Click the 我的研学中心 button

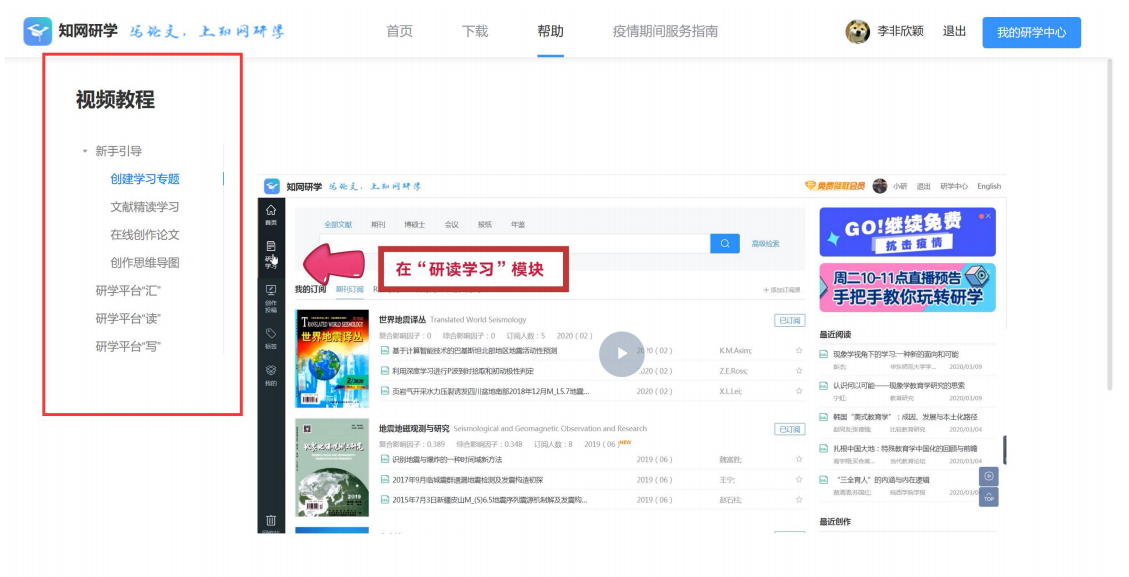[1031, 32]
